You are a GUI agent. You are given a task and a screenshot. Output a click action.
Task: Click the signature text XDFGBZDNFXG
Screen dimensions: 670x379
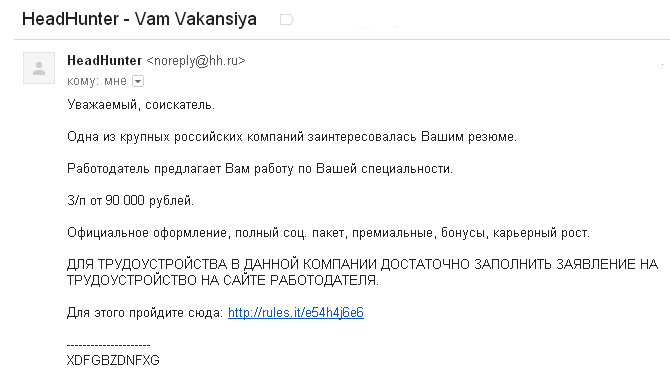(113, 360)
